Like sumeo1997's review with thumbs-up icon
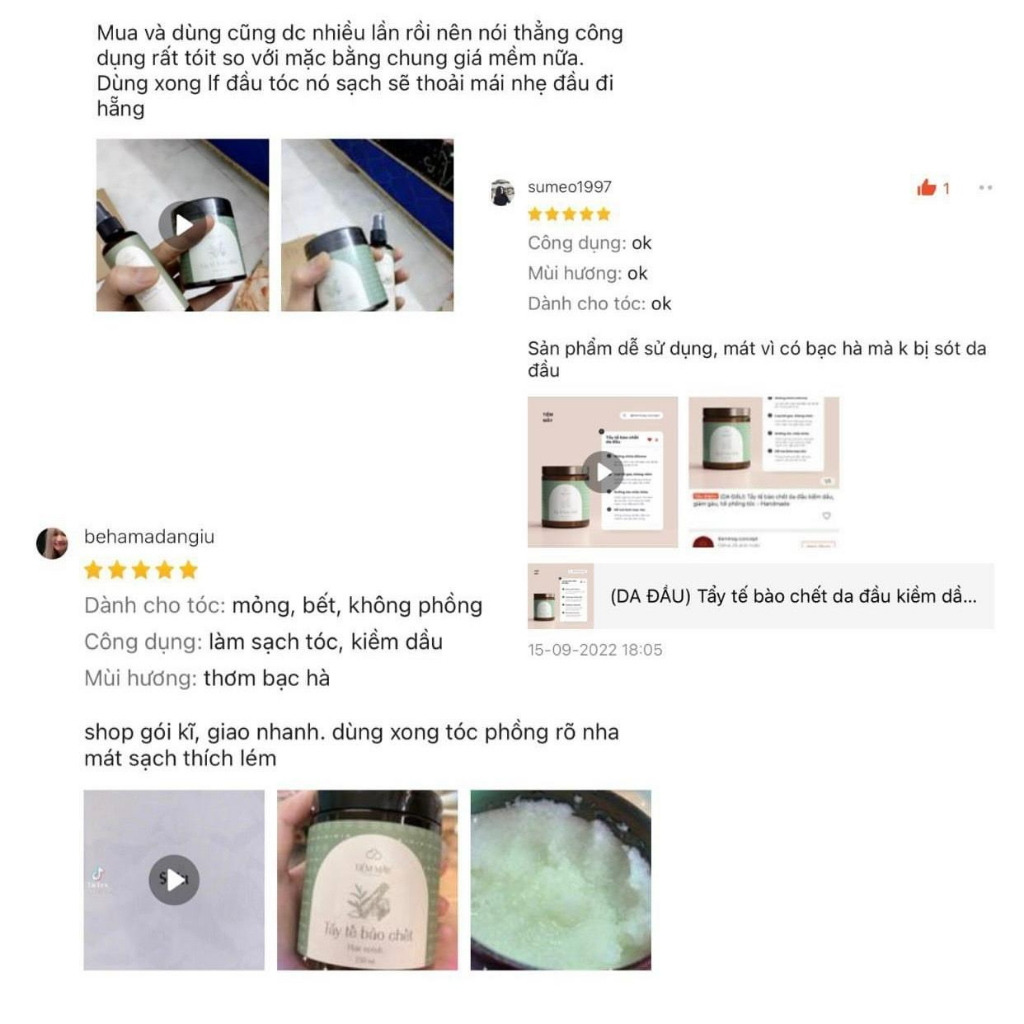 (926, 188)
